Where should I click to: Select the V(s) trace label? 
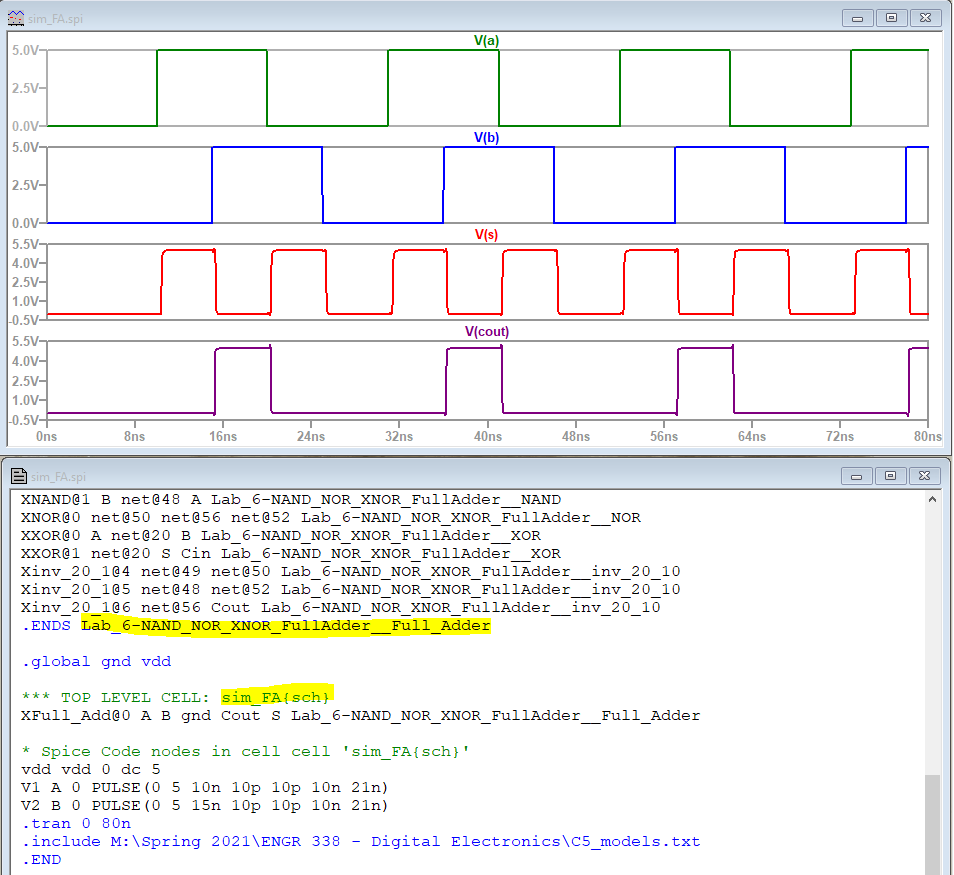pos(486,235)
